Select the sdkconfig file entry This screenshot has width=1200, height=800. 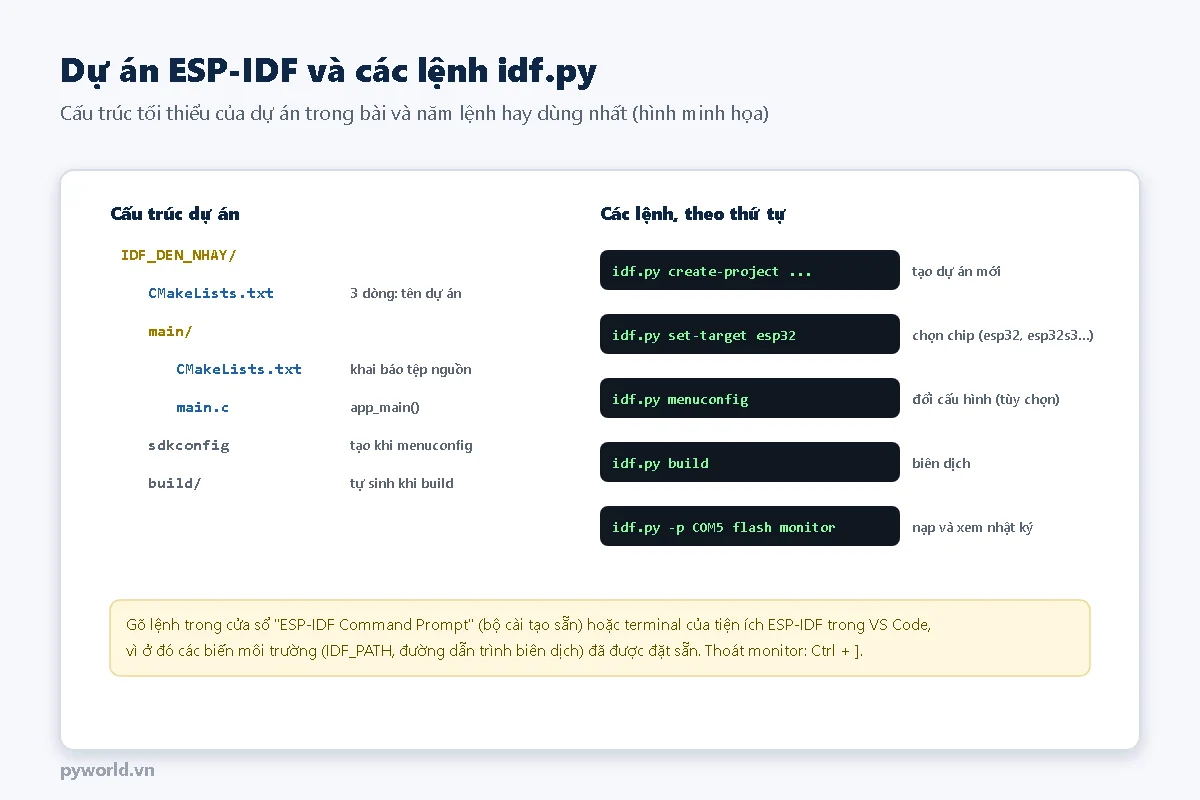tap(189, 445)
